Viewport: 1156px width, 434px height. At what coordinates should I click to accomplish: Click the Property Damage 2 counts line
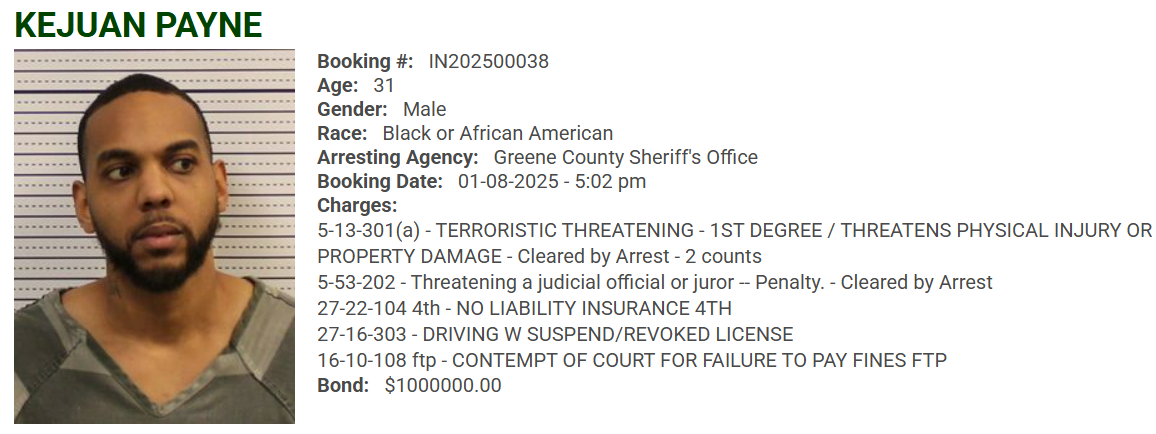539,257
